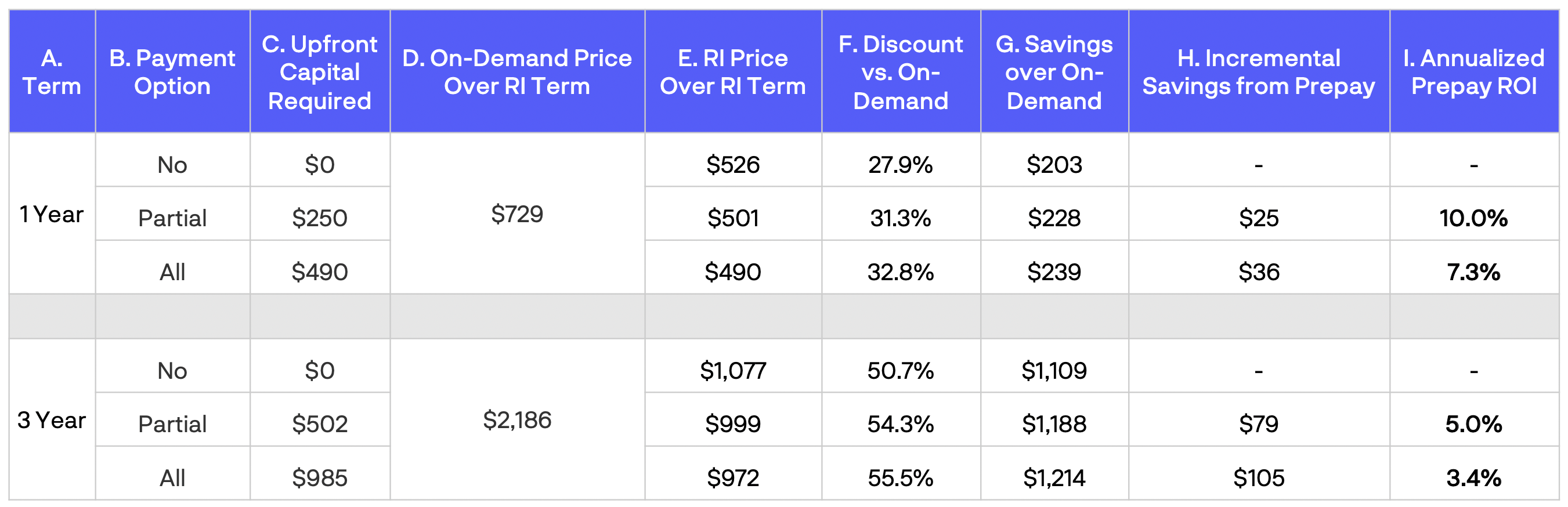Click the 'C. Upfront Capital Required' header
This screenshot has height=507, width=1568.
[320, 72]
